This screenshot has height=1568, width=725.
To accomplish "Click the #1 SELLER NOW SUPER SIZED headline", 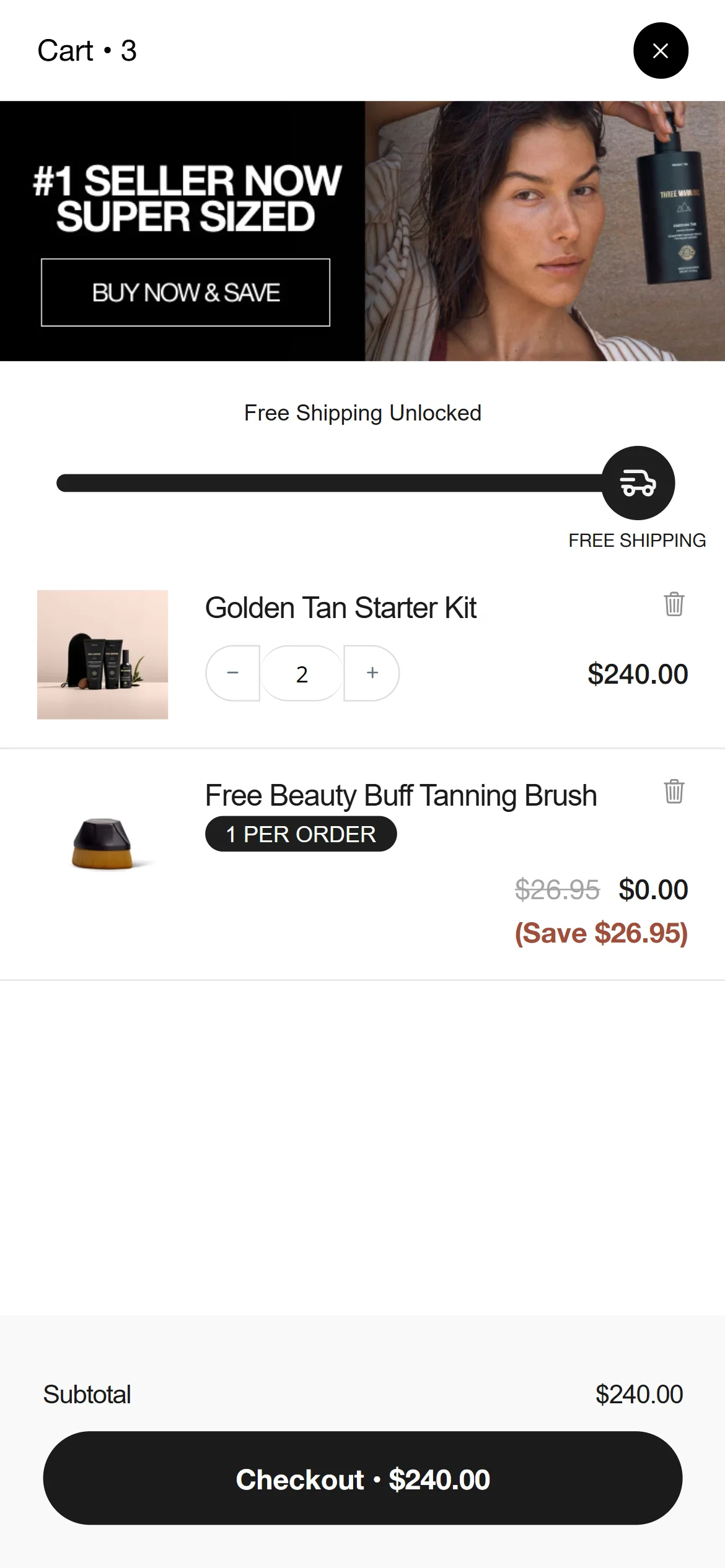I will point(186,198).
